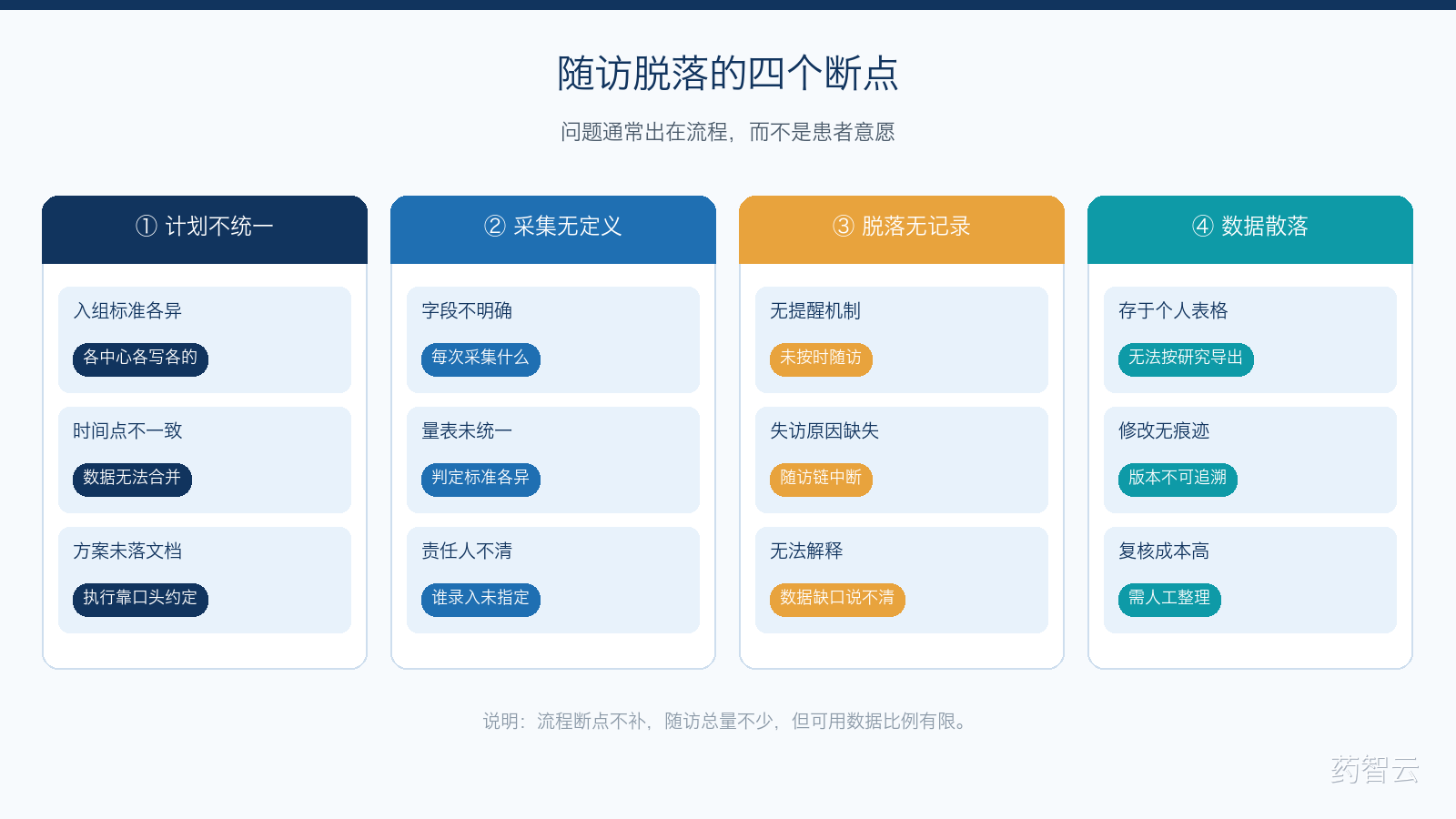Image resolution: width=1456 pixels, height=819 pixels.
Task: Click the 未按时随访 pill tag
Action: [x=821, y=358]
